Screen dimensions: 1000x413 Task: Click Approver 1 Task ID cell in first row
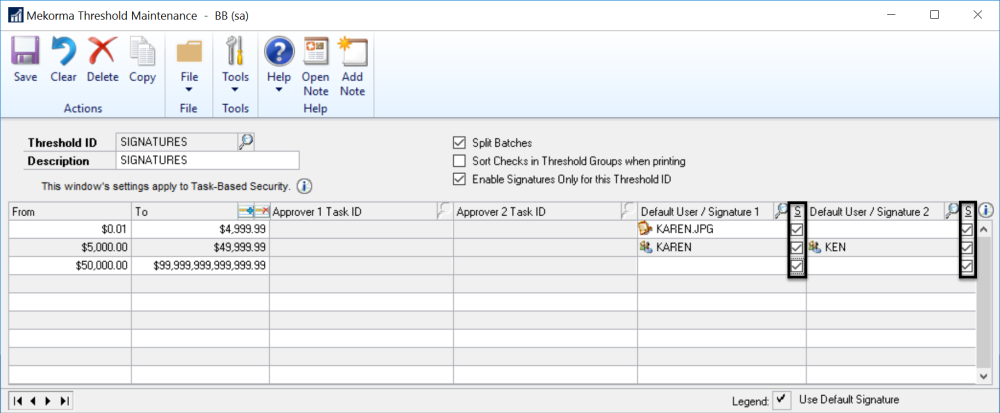click(x=361, y=229)
